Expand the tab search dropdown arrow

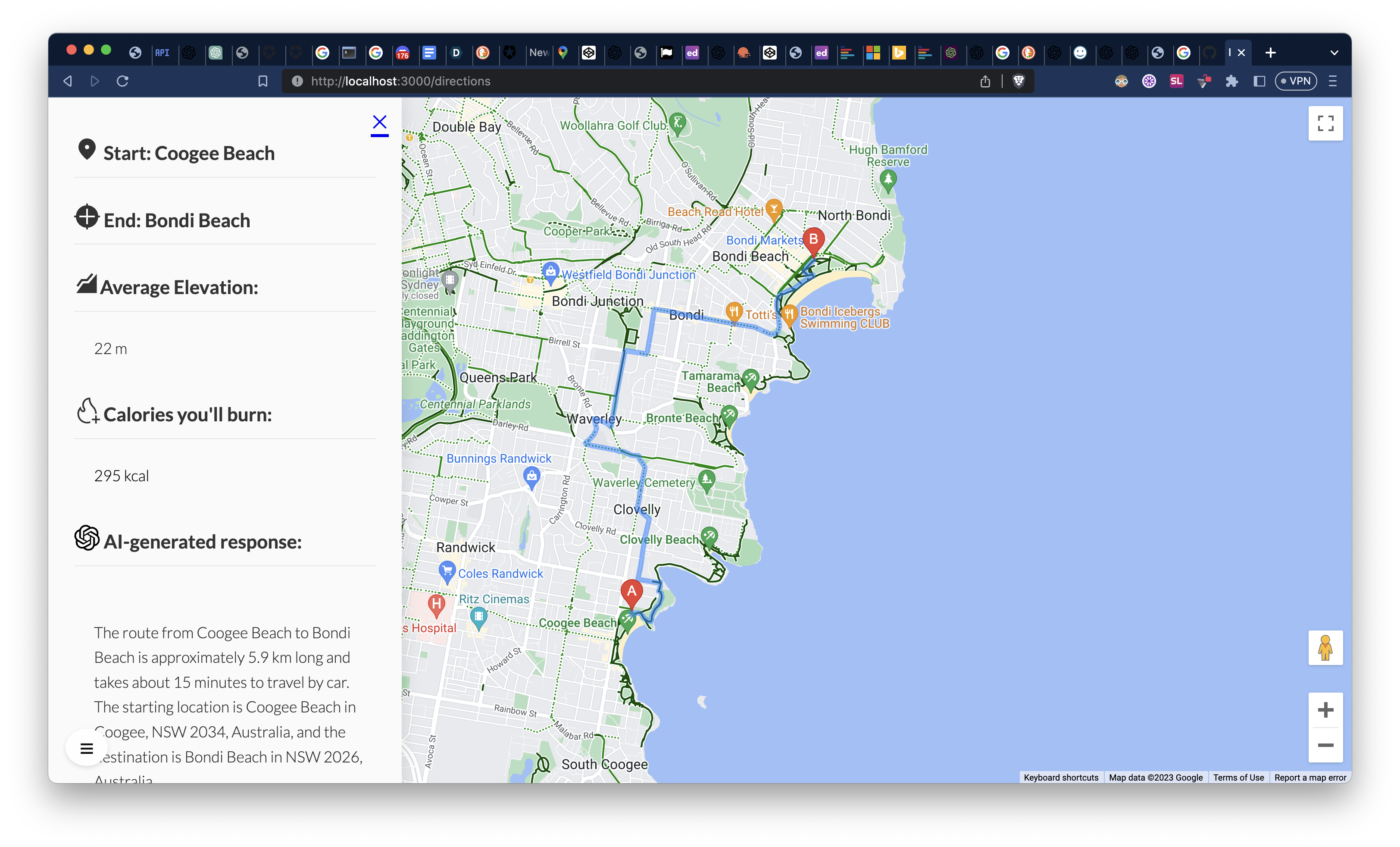pyautogui.click(x=1334, y=53)
